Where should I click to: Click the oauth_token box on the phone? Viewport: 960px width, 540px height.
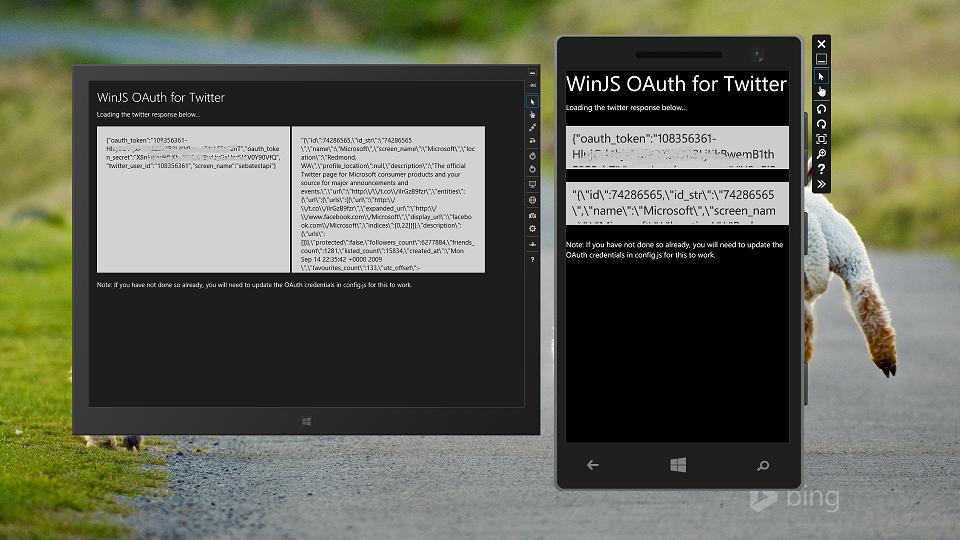coord(677,147)
